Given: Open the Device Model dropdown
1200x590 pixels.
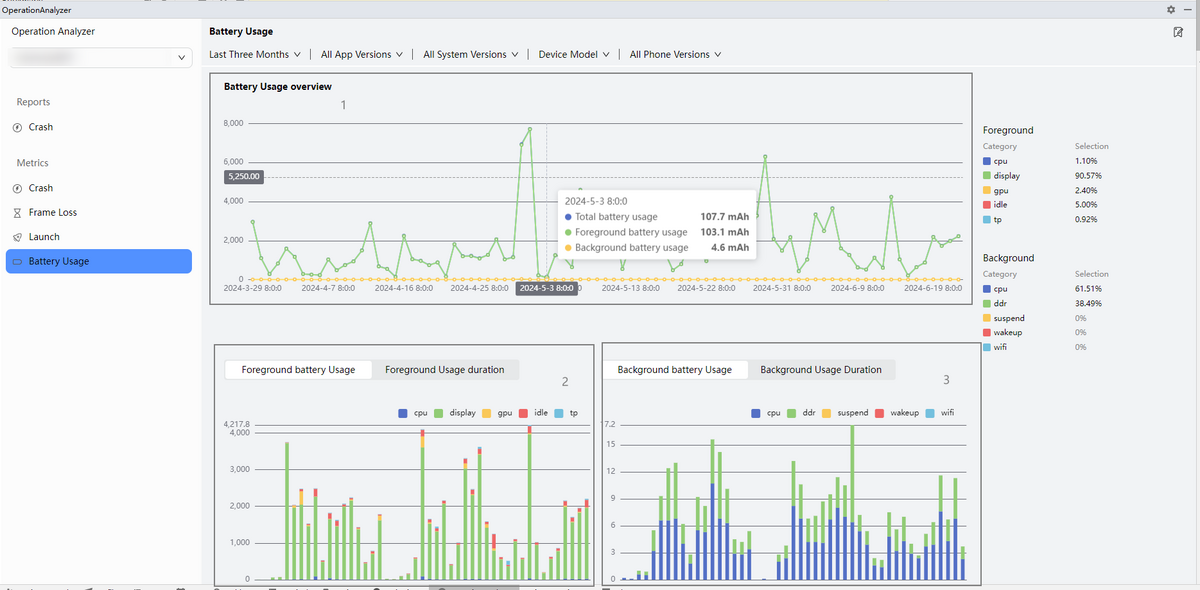Looking at the screenshot, I should (573, 55).
